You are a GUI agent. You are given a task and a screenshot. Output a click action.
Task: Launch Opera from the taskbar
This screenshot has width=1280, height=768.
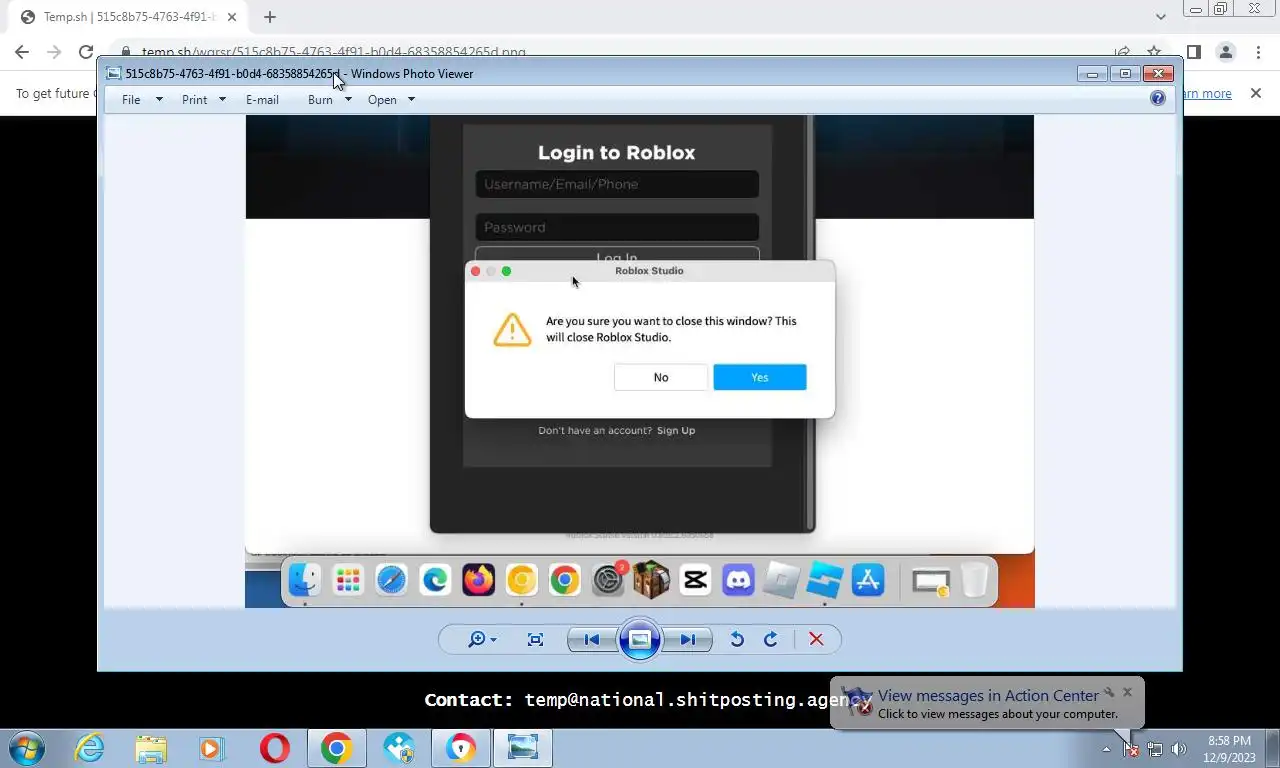[274, 748]
